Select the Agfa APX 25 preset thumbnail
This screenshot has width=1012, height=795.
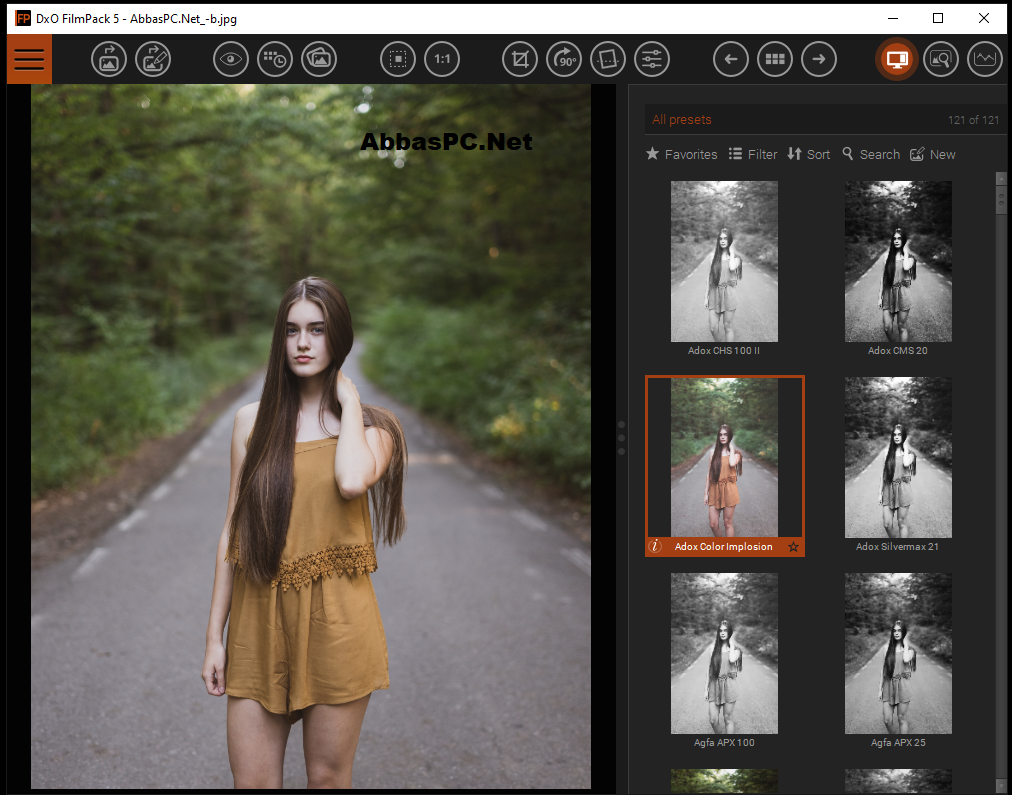click(898, 654)
